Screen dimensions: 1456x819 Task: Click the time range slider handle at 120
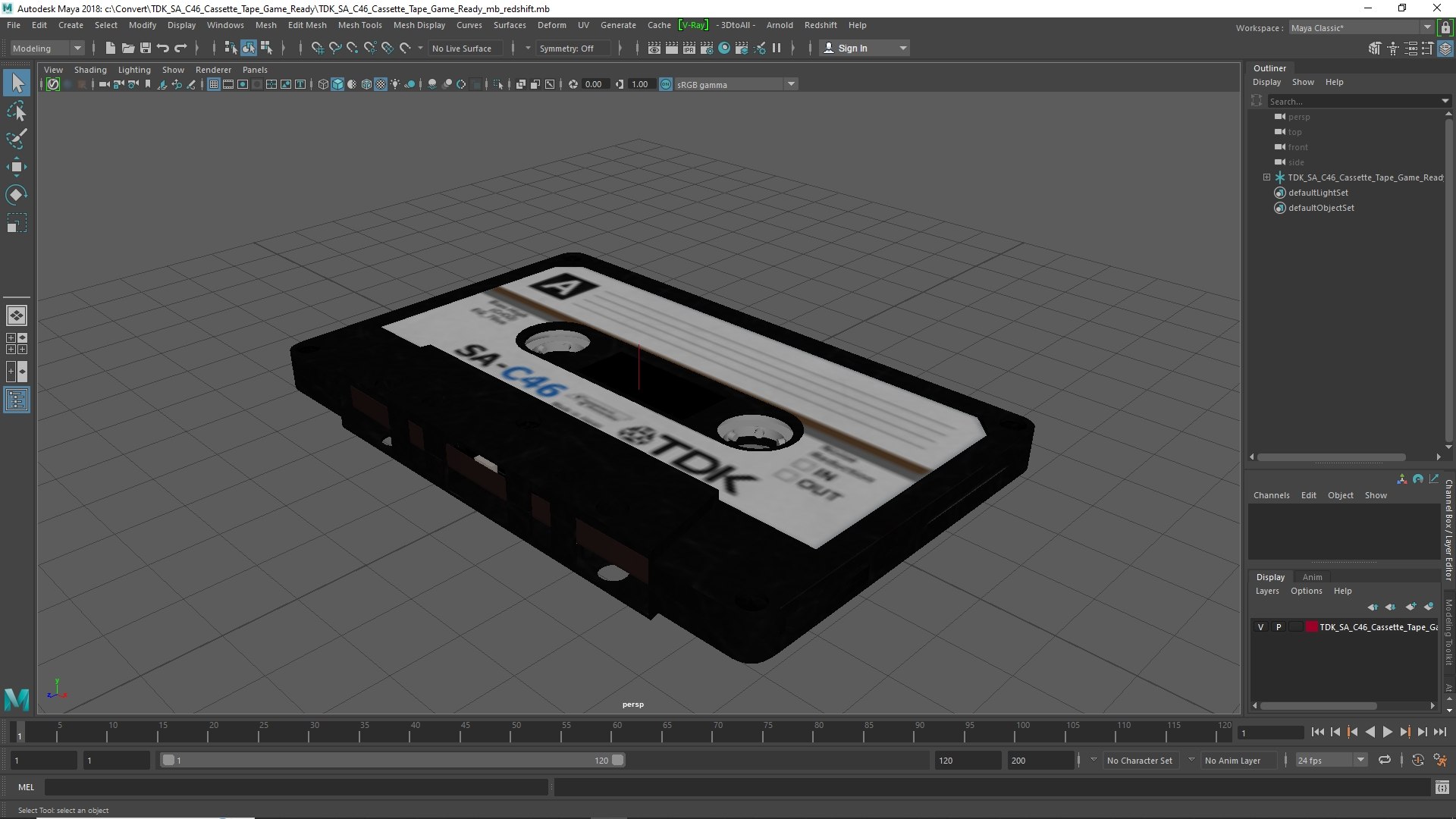point(618,760)
